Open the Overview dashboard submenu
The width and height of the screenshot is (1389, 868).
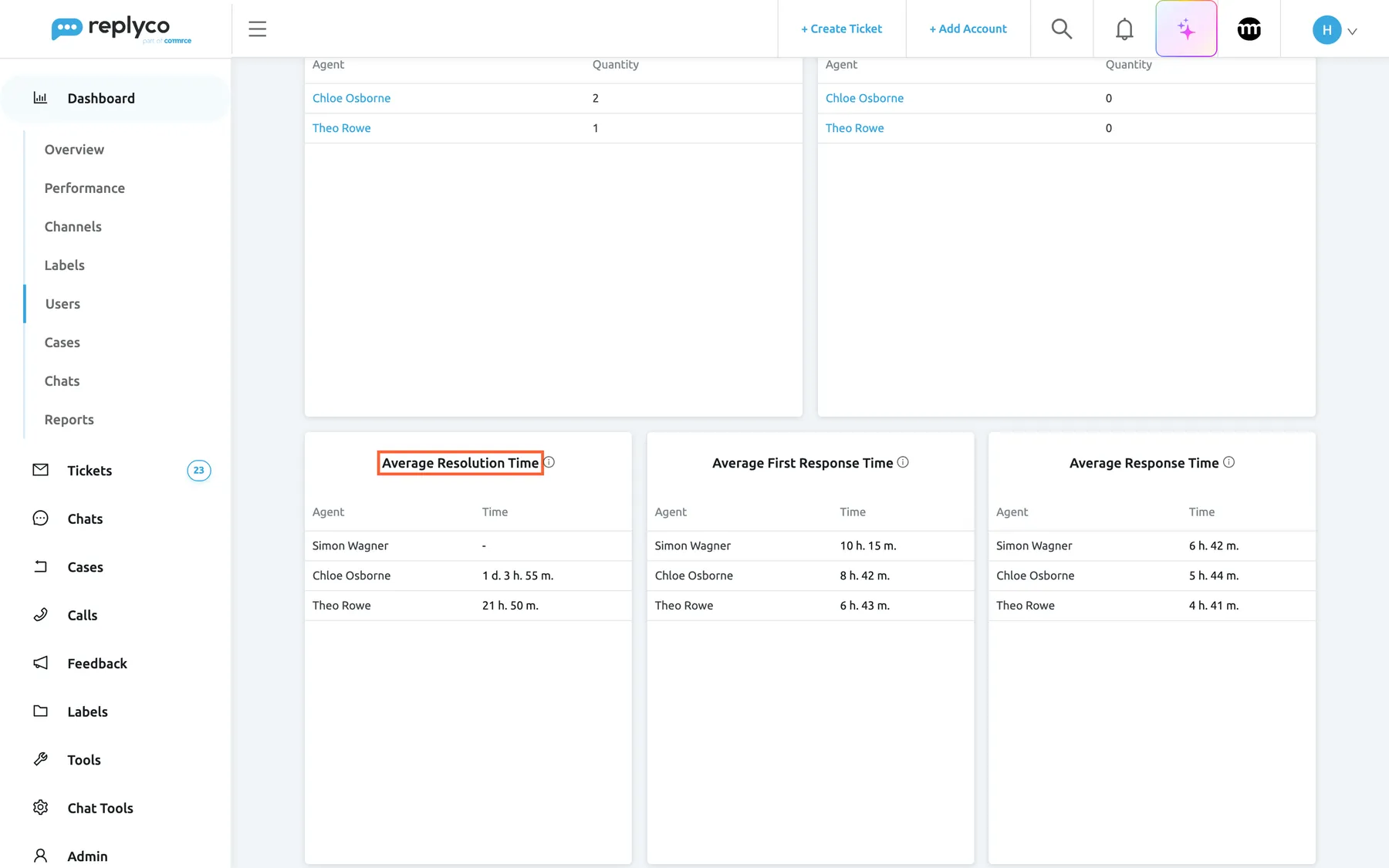click(x=74, y=150)
